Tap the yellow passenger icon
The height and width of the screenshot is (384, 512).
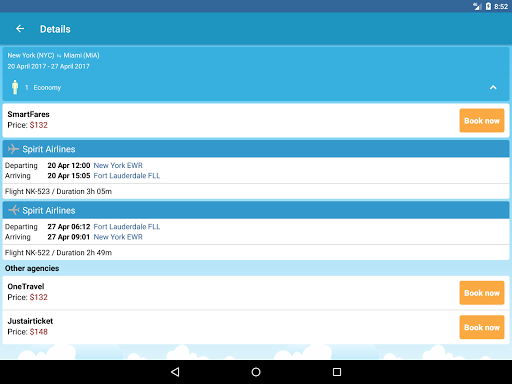(15, 87)
